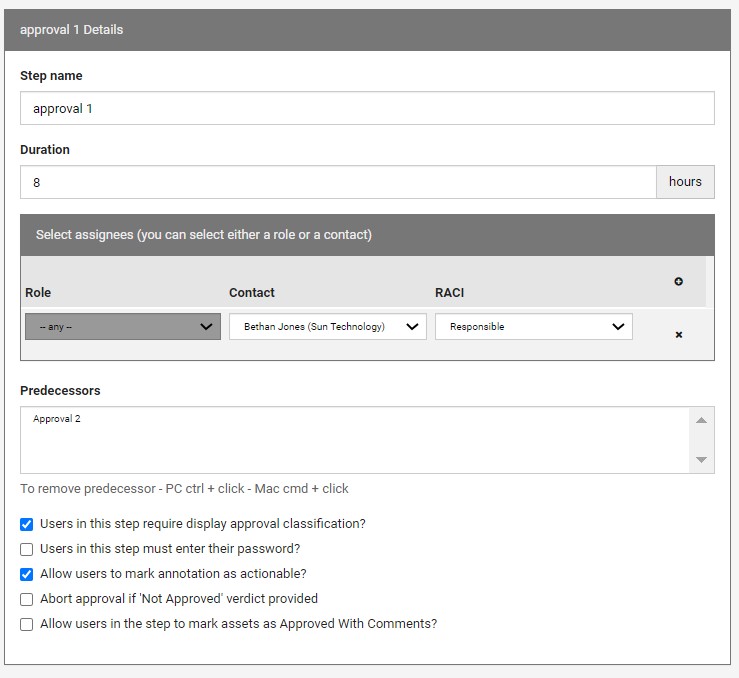
Task: Remove assignee row with x icon
Action: pyautogui.click(x=678, y=335)
